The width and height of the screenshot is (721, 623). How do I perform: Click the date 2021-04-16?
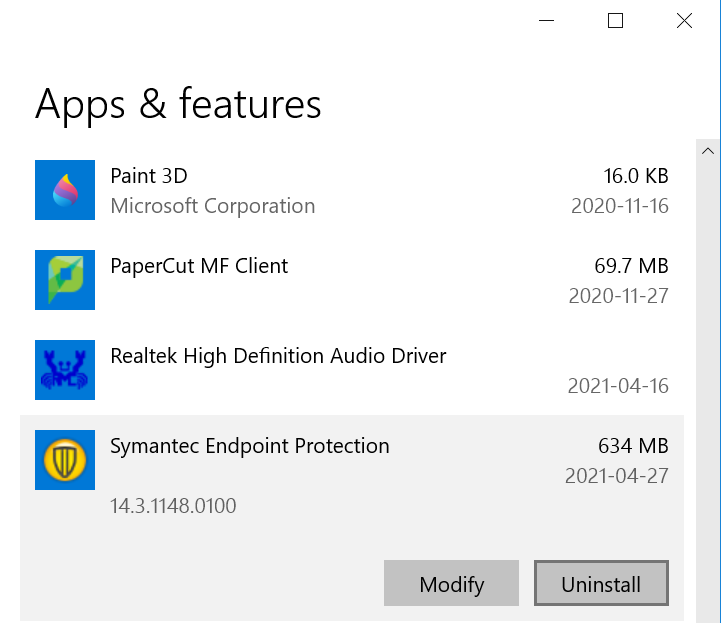pyautogui.click(x=618, y=386)
